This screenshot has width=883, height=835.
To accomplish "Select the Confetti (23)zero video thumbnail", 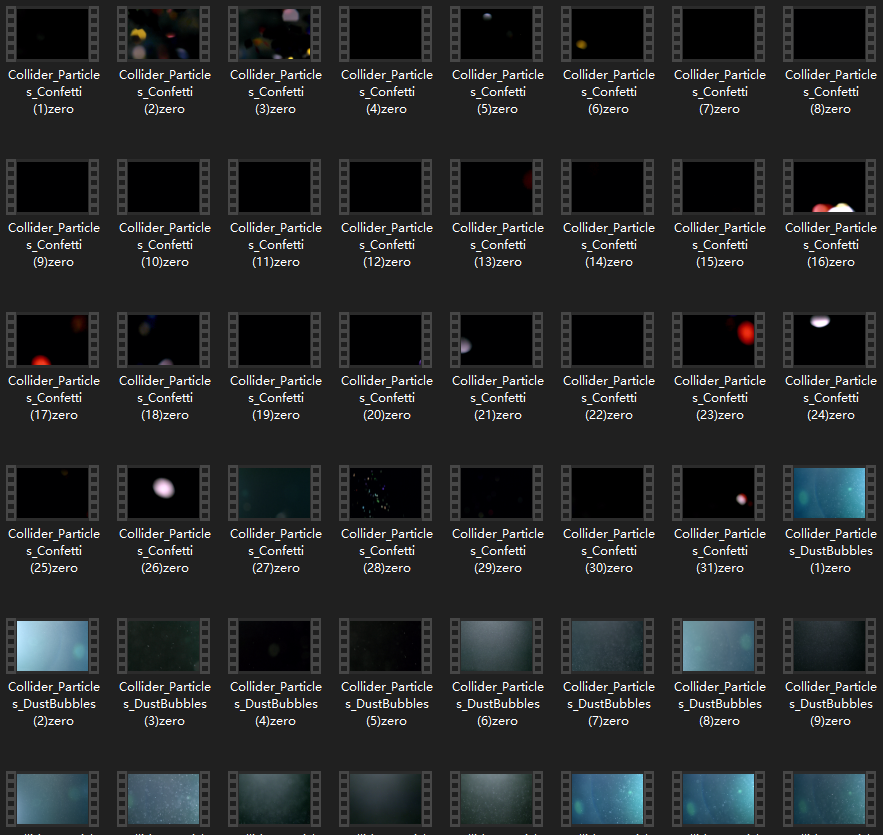I will tap(719, 340).
